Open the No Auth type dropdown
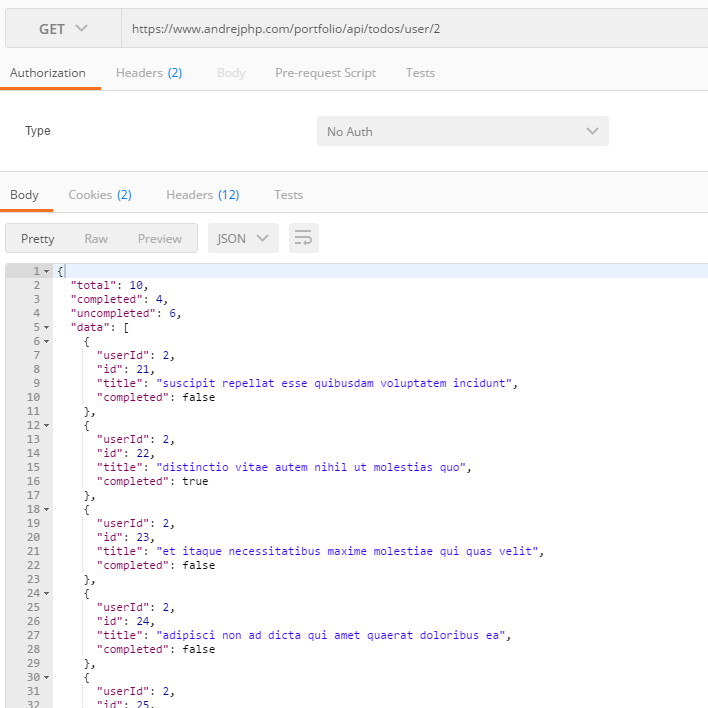 click(462, 131)
